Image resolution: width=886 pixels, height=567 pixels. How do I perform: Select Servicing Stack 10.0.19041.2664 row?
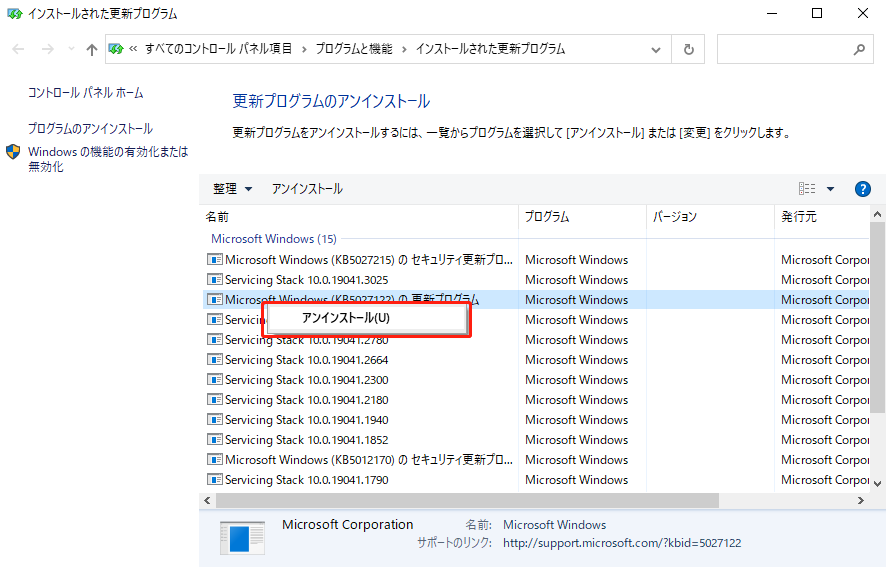(x=536, y=360)
